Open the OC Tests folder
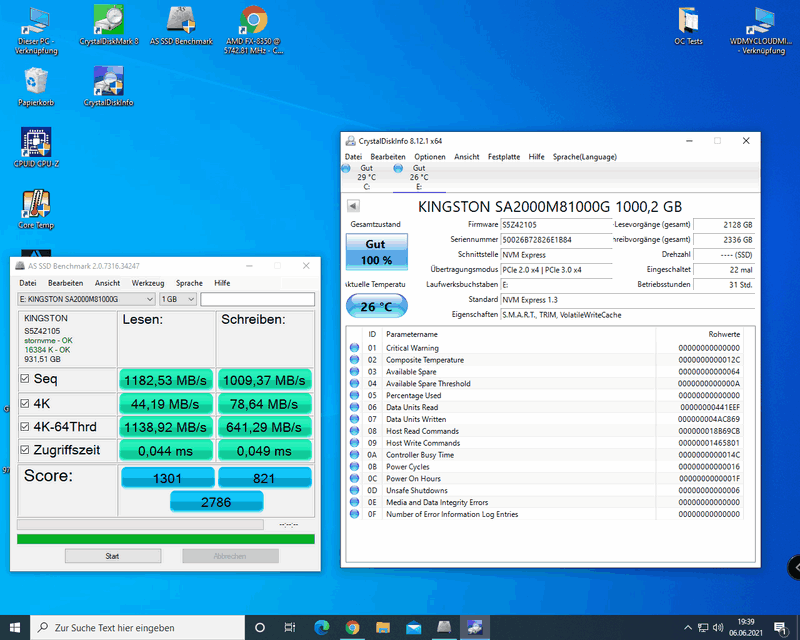Viewport: 800px width, 640px height. pyautogui.click(x=688, y=24)
